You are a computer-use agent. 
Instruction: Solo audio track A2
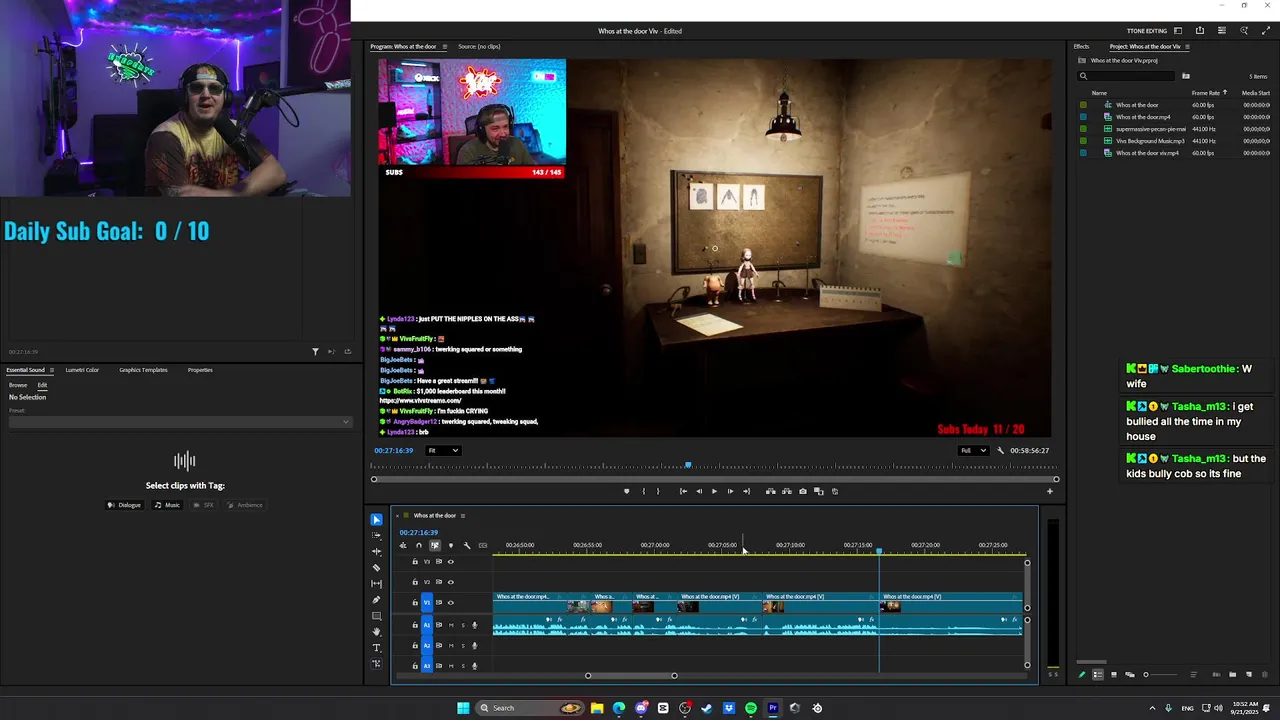click(462, 645)
